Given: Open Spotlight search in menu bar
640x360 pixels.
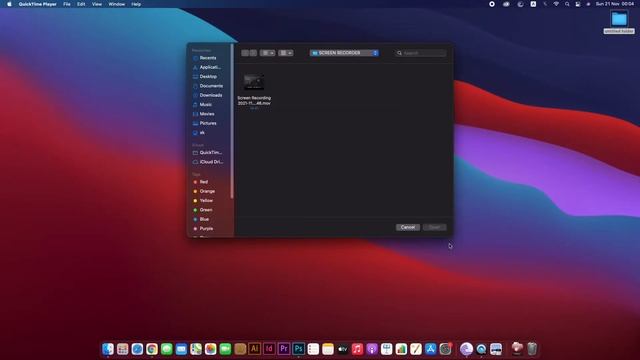Looking at the screenshot, I should point(567,4).
